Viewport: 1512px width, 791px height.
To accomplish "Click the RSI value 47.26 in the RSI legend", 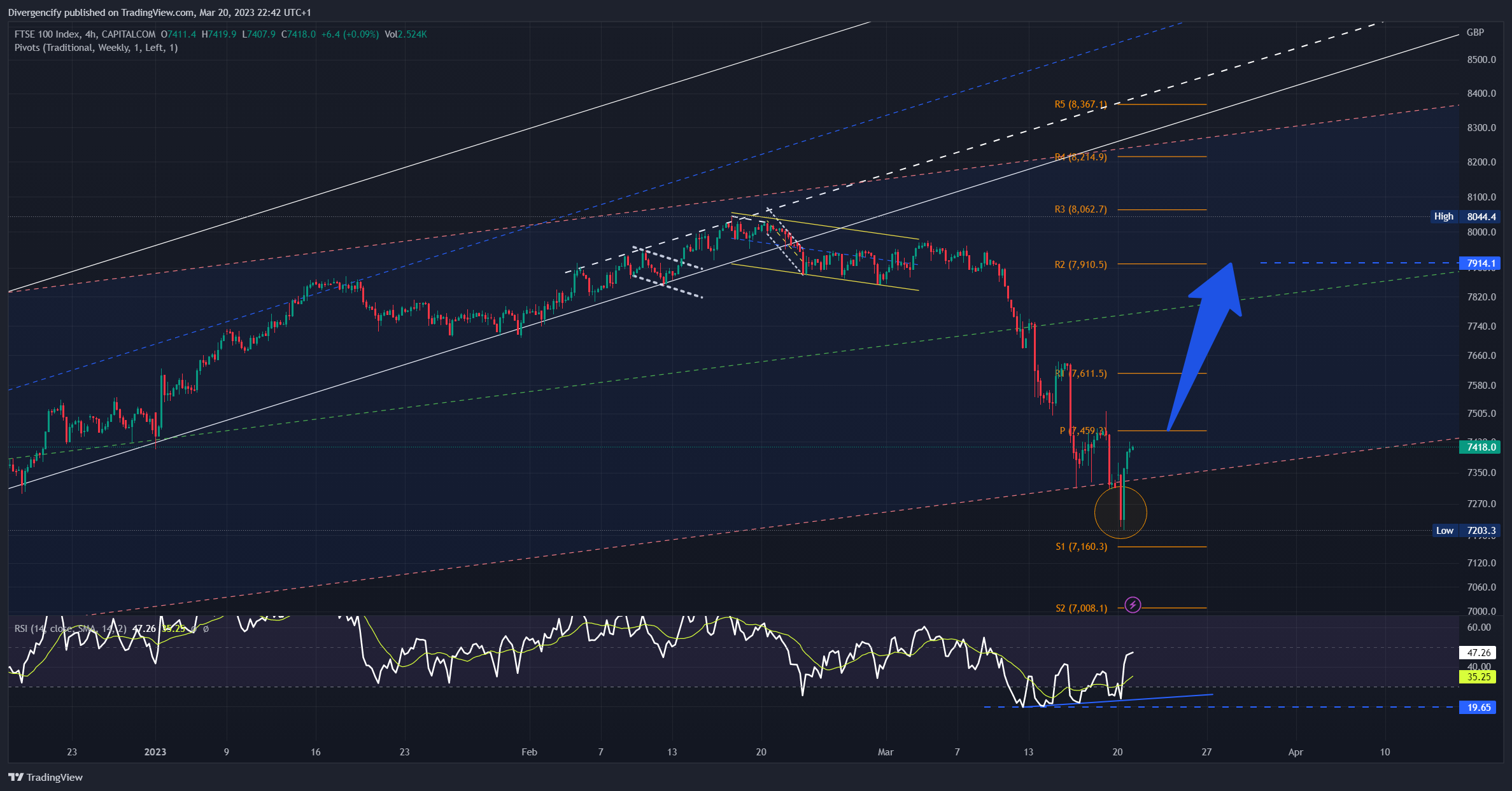I will click(144, 629).
